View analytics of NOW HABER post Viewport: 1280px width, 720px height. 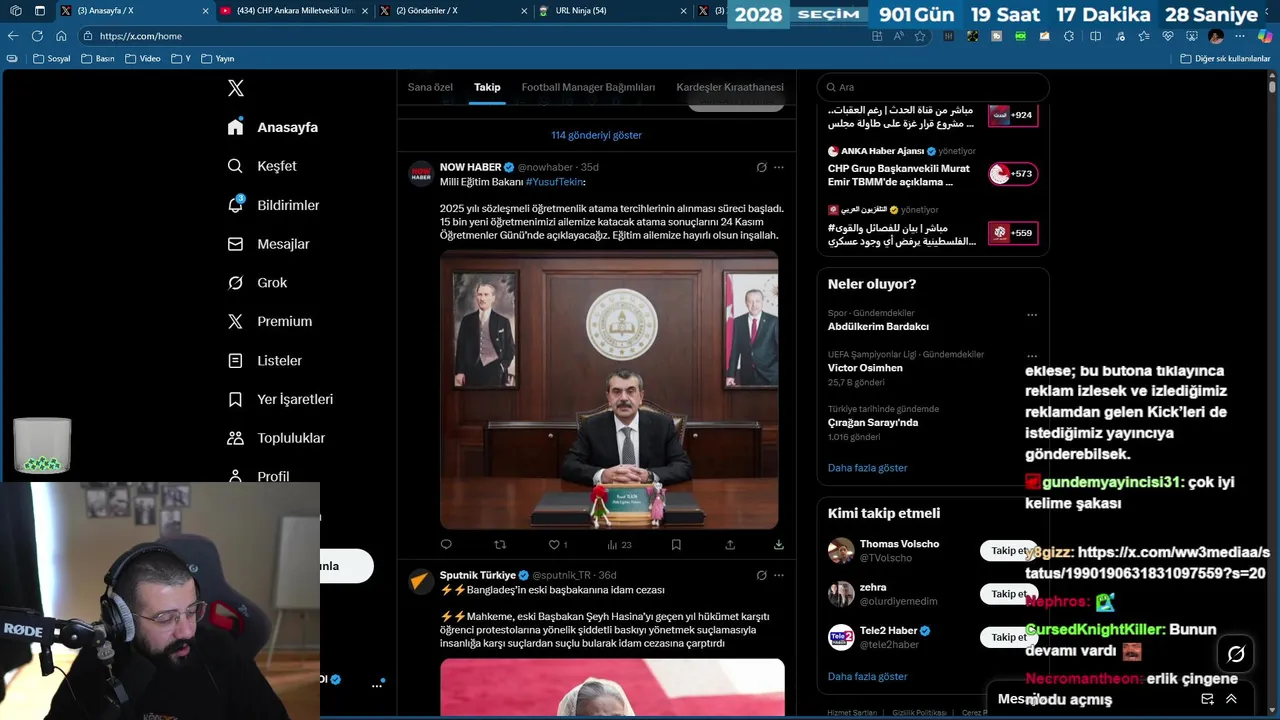[619, 545]
